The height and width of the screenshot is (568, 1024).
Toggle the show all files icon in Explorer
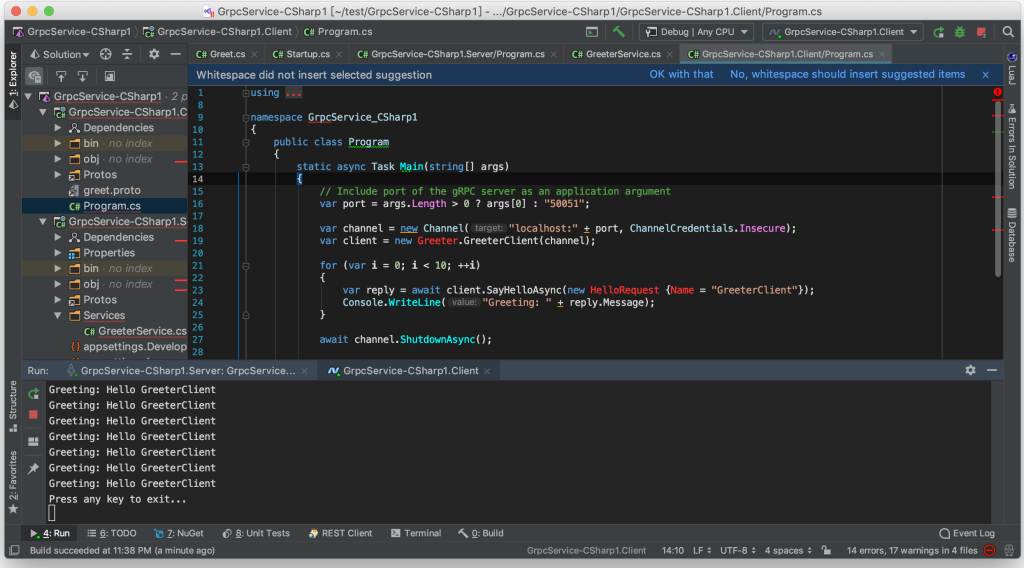[34, 76]
